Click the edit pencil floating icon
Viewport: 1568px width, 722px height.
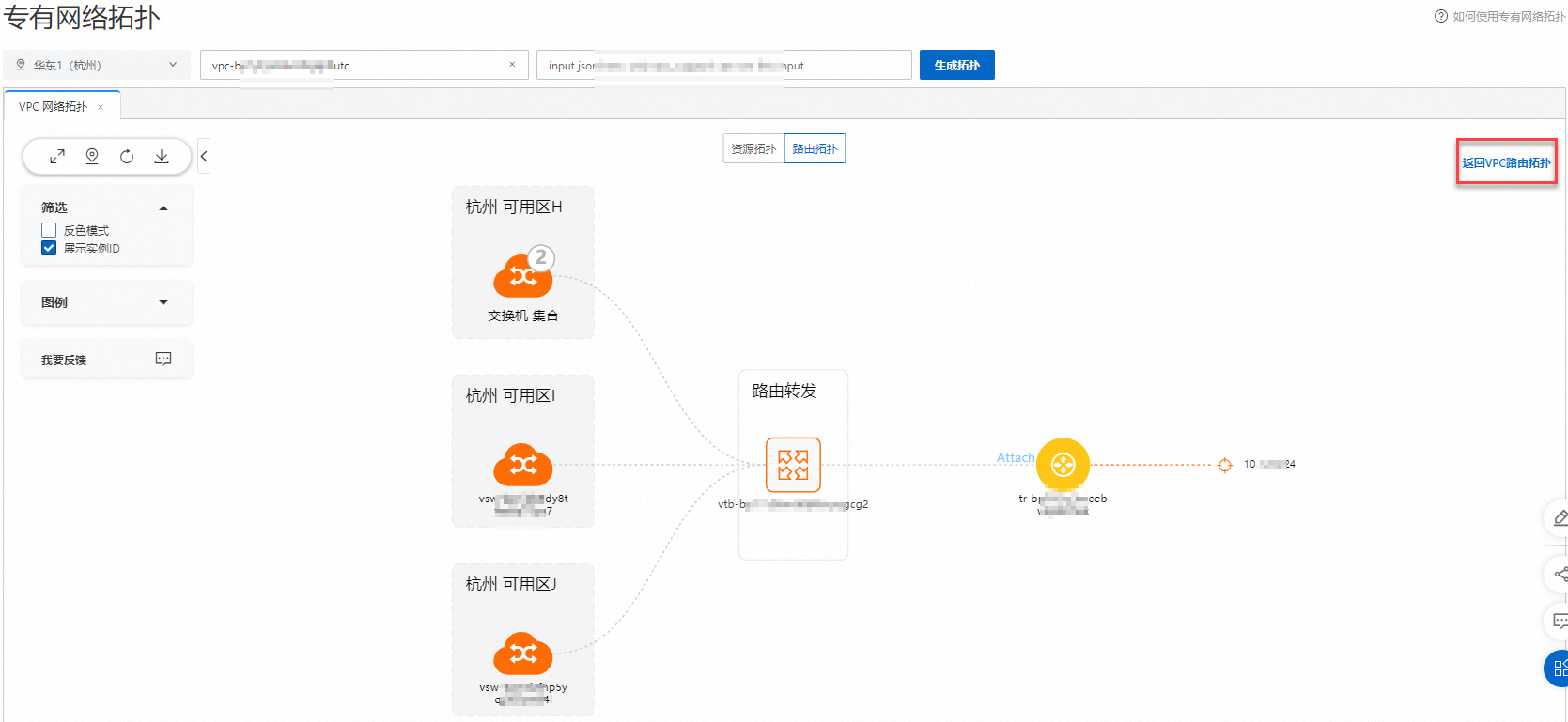(1559, 518)
